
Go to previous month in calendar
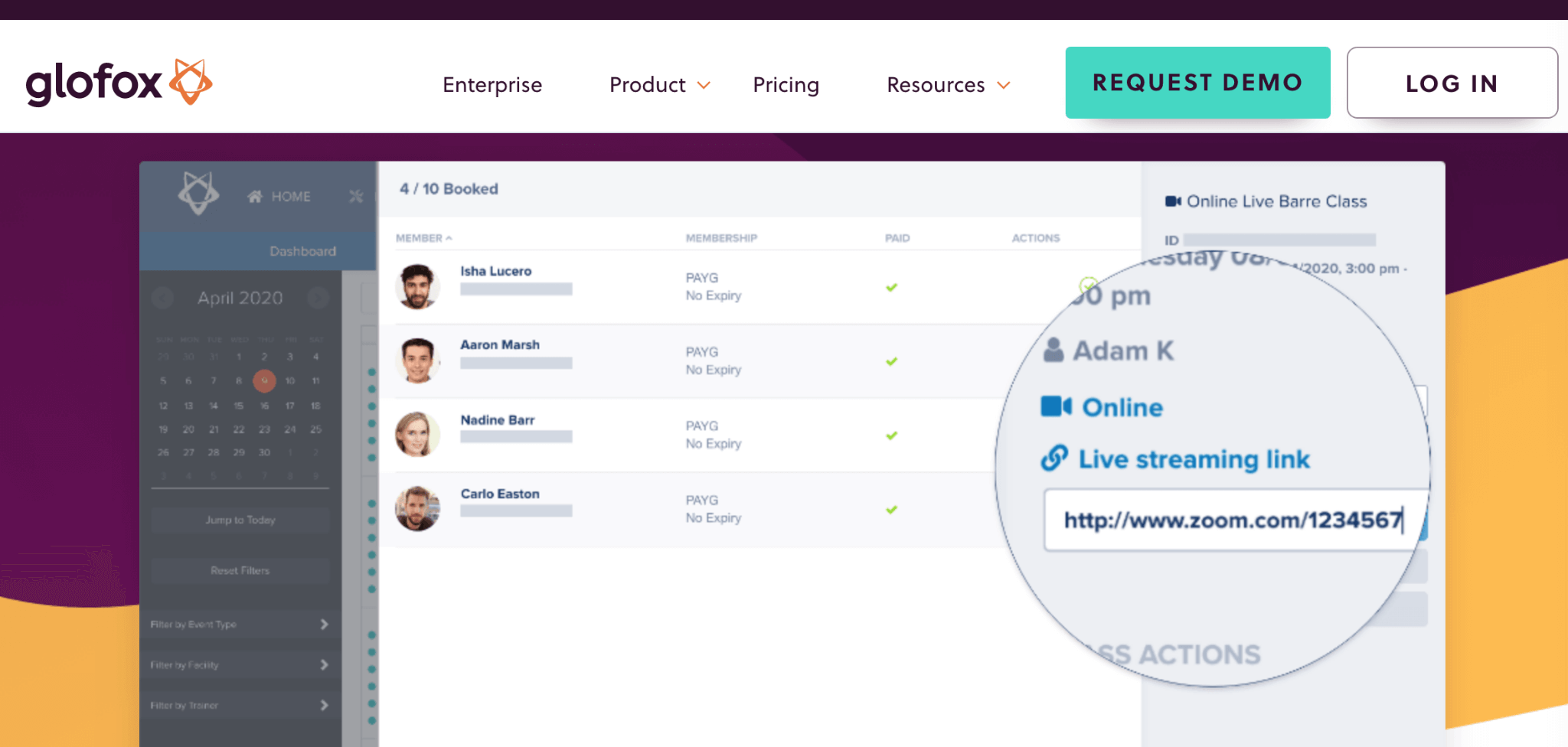tap(162, 298)
